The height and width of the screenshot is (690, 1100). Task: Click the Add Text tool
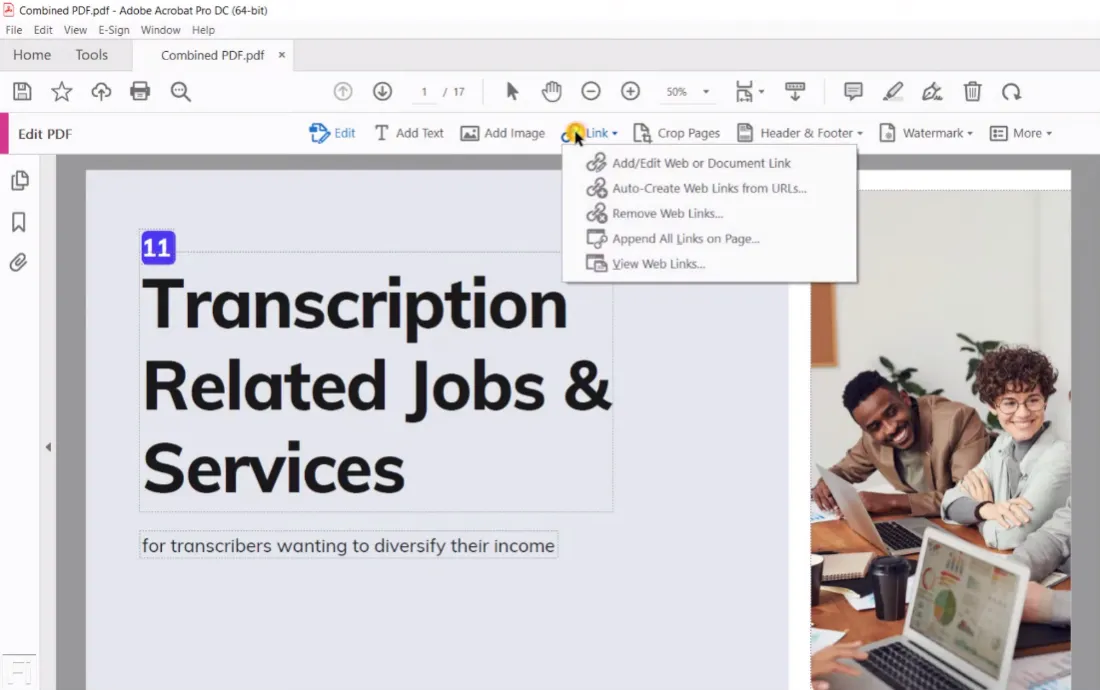tap(409, 133)
